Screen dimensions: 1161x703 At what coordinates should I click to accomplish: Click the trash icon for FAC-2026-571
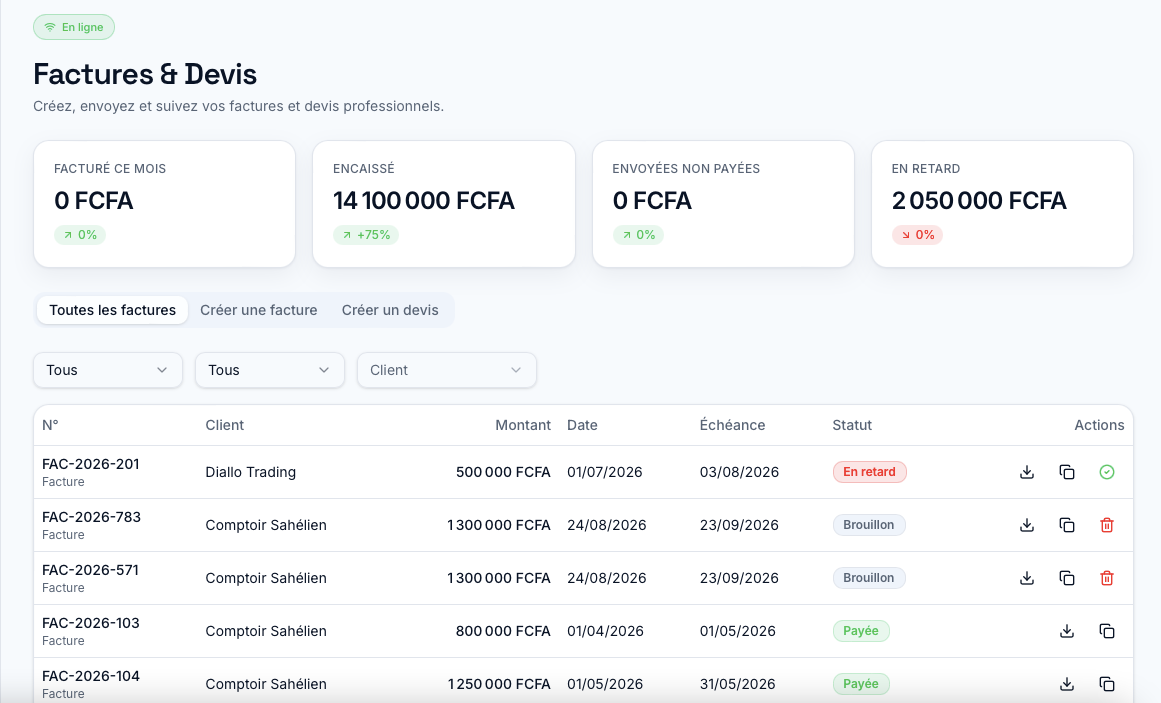tap(1107, 578)
